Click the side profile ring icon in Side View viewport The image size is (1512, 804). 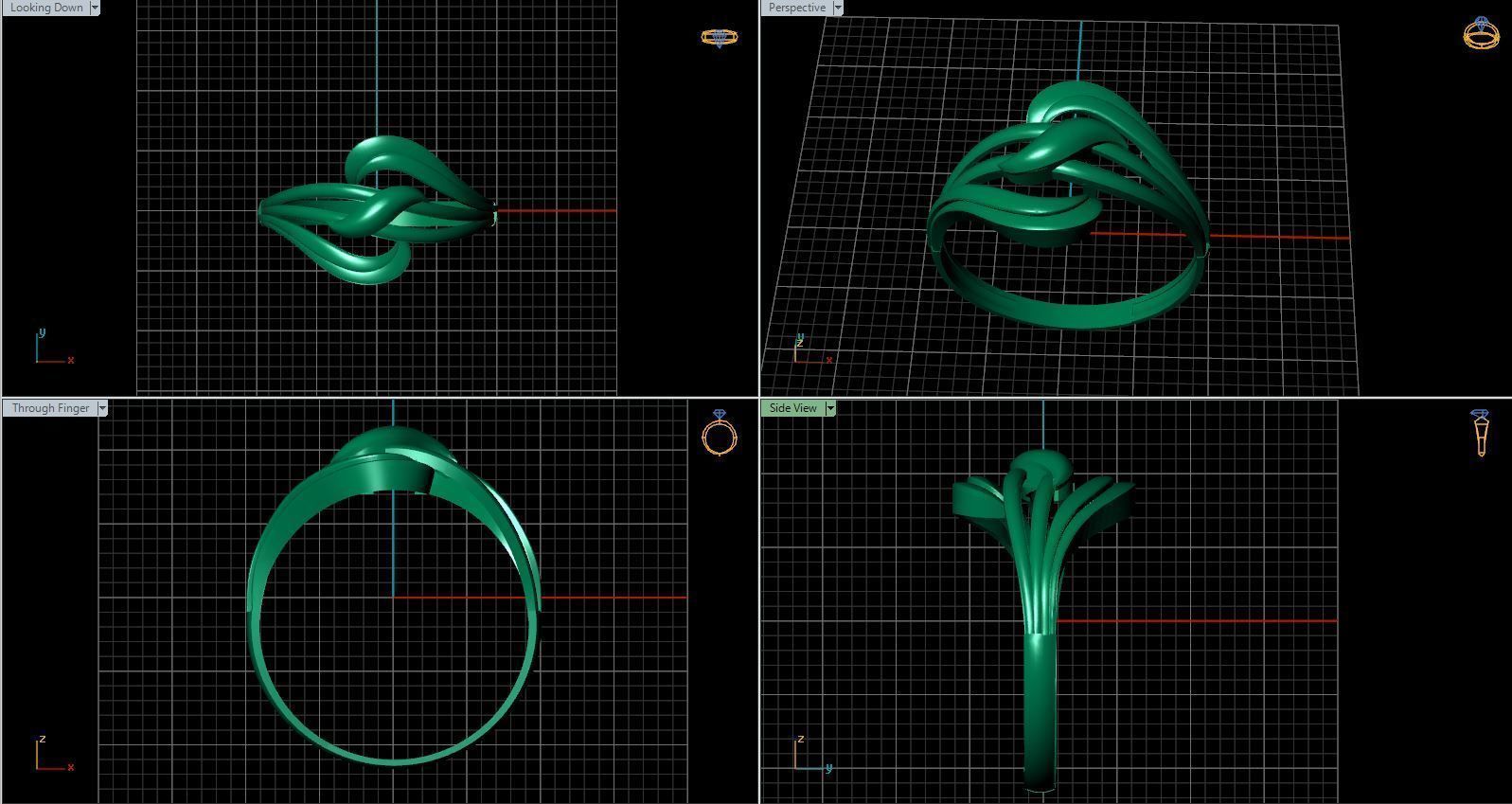point(1480,433)
